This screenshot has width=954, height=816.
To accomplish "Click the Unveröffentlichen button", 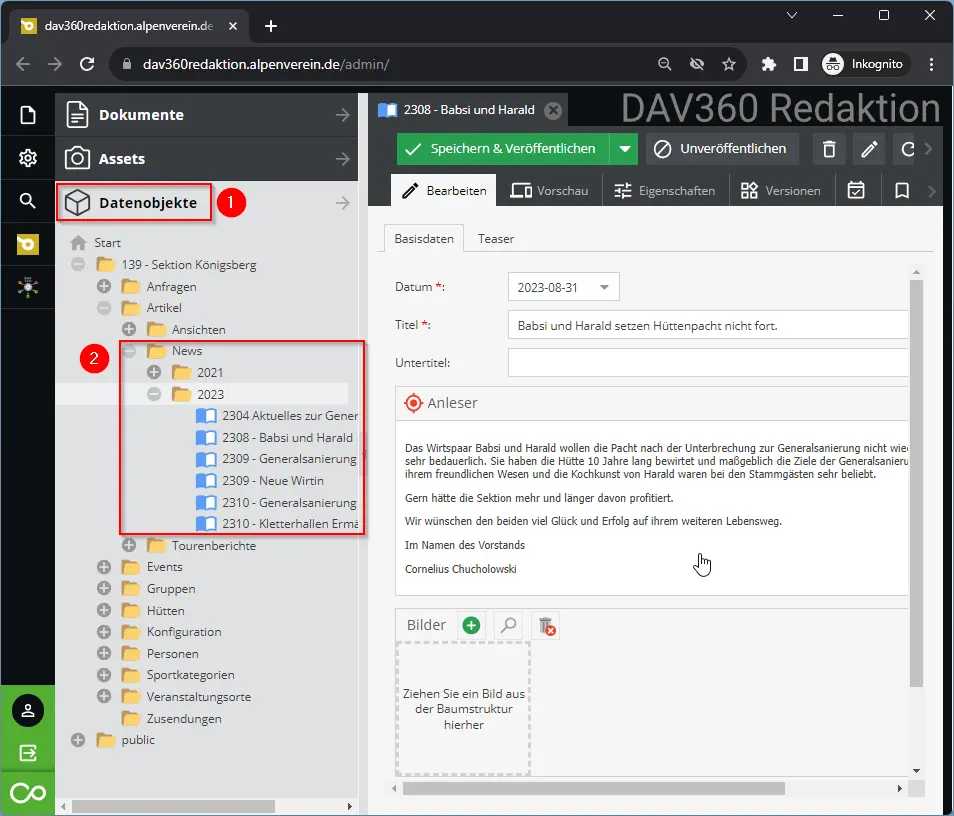I will coord(721,149).
